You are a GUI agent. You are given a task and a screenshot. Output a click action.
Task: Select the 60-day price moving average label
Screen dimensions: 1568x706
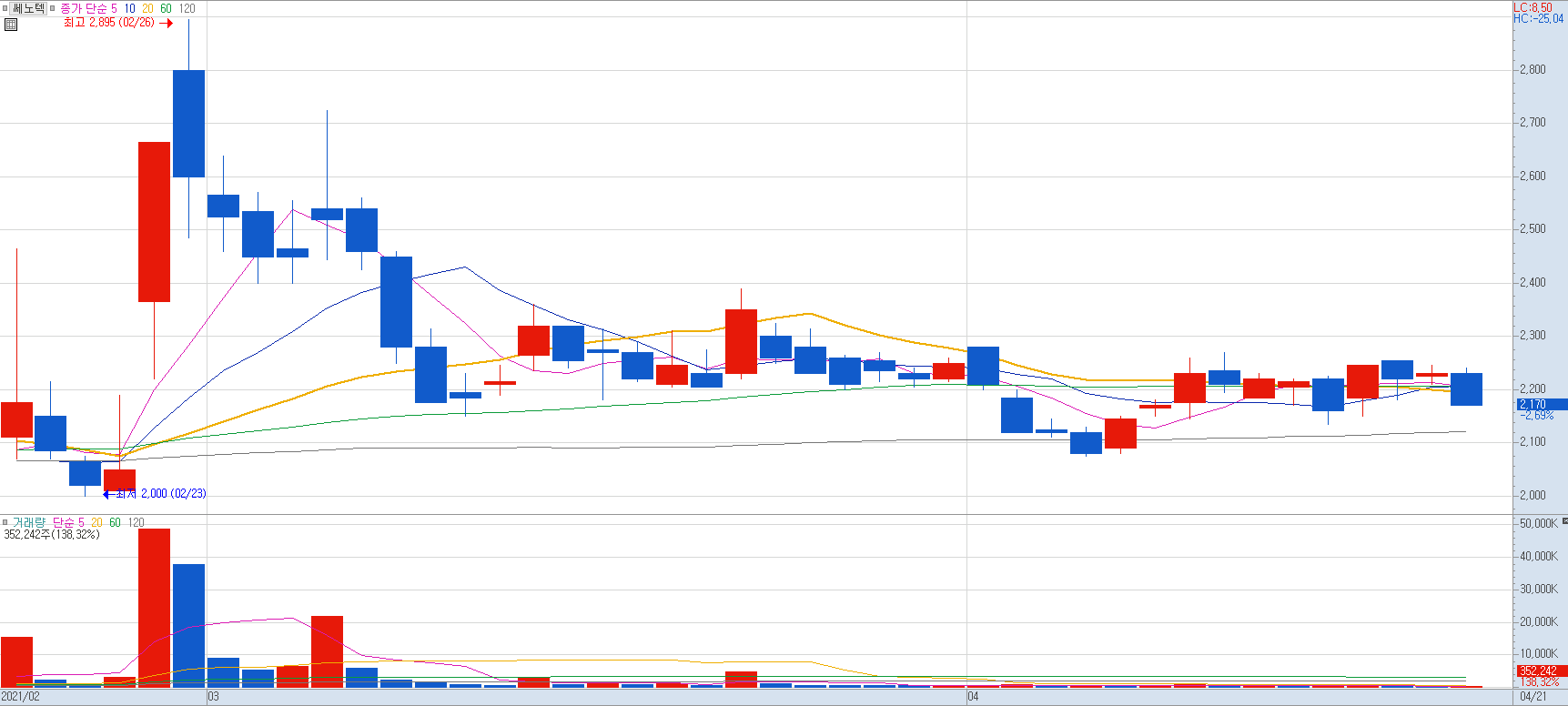[x=166, y=8]
